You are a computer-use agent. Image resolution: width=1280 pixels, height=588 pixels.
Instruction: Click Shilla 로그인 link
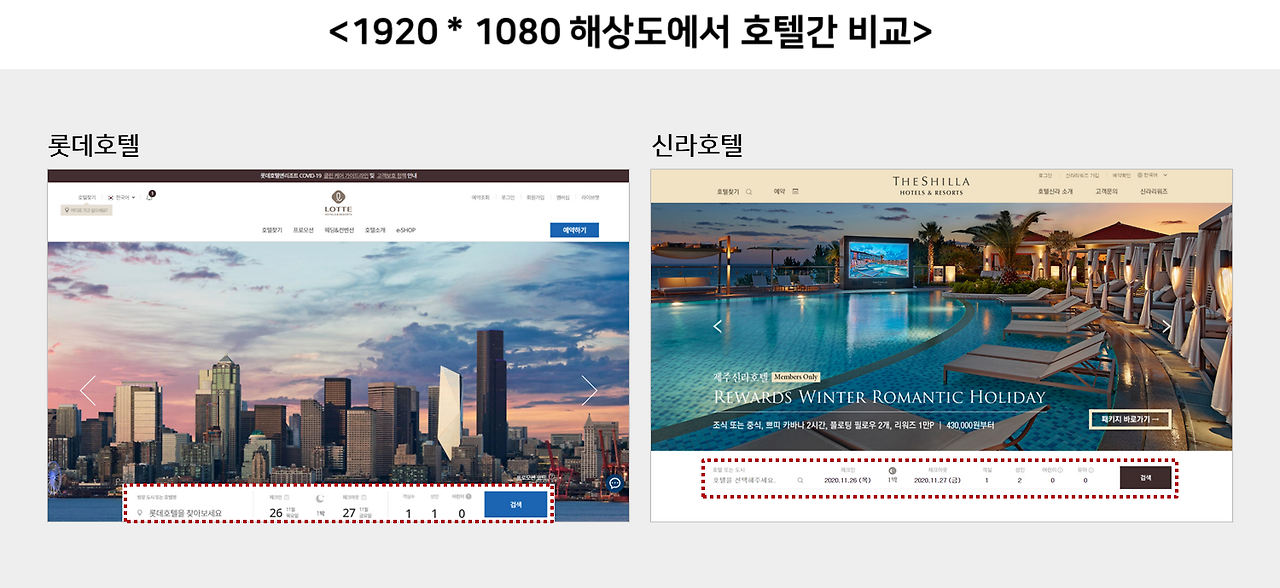coord(1045,175)
